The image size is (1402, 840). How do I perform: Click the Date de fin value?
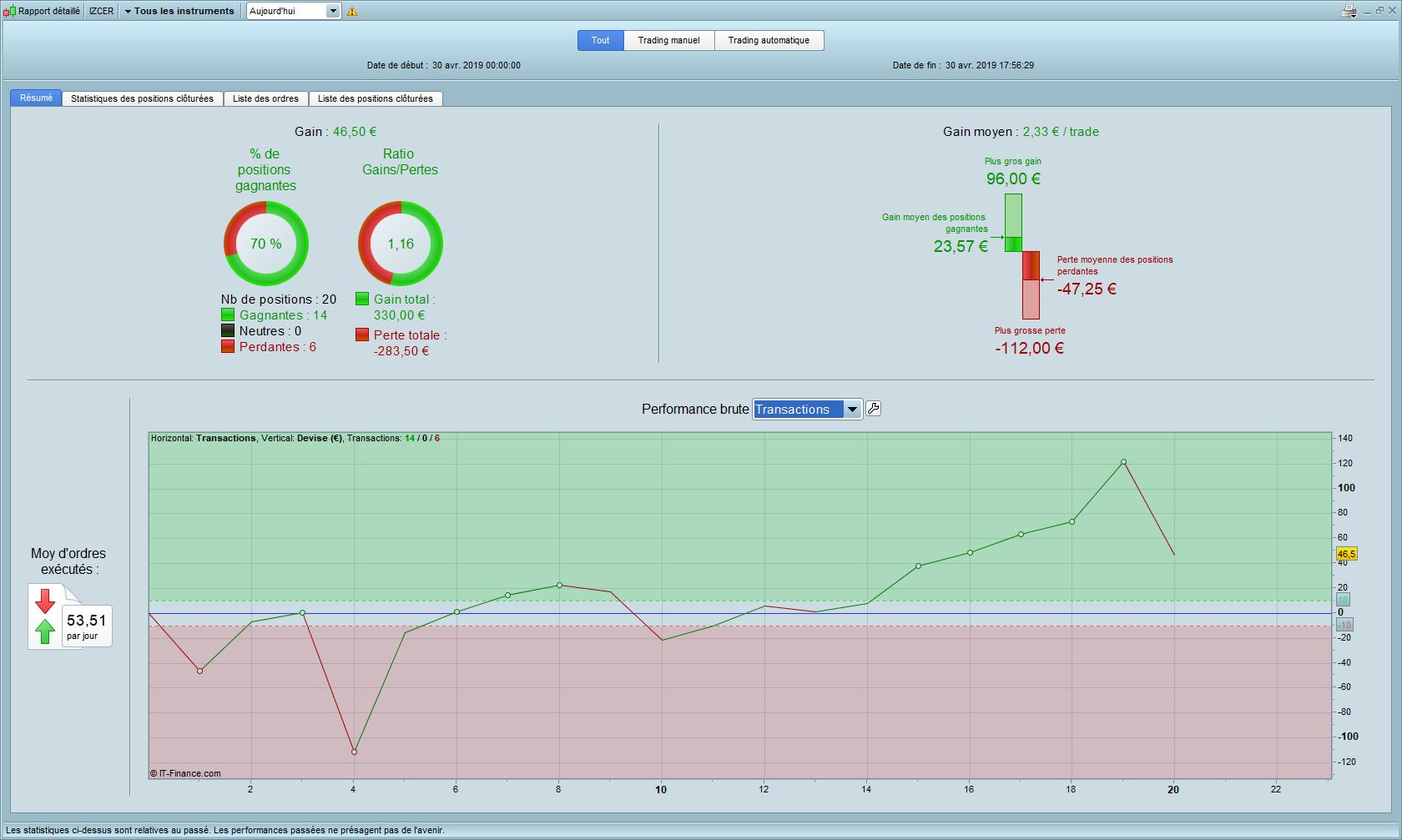[x=990, y=65]
